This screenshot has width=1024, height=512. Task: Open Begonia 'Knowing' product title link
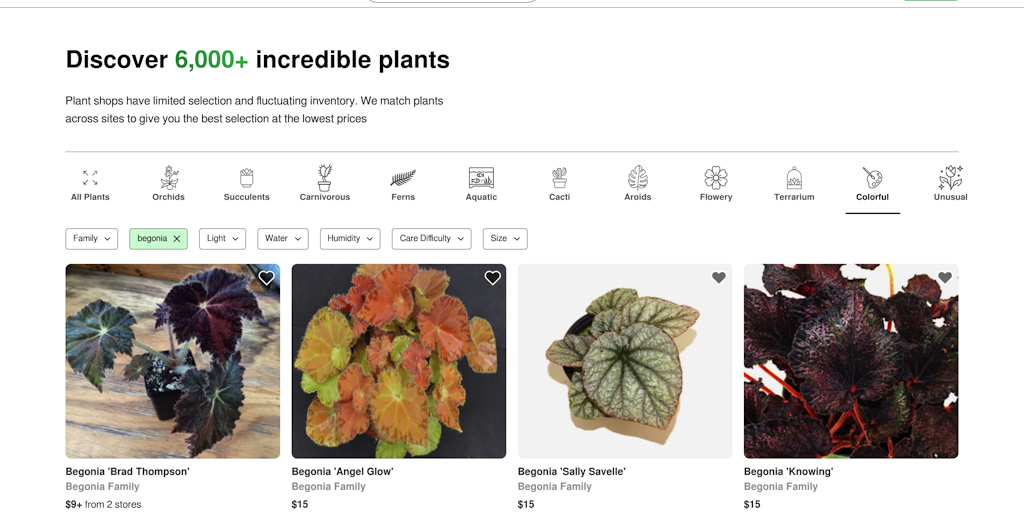tap(788, 471)
